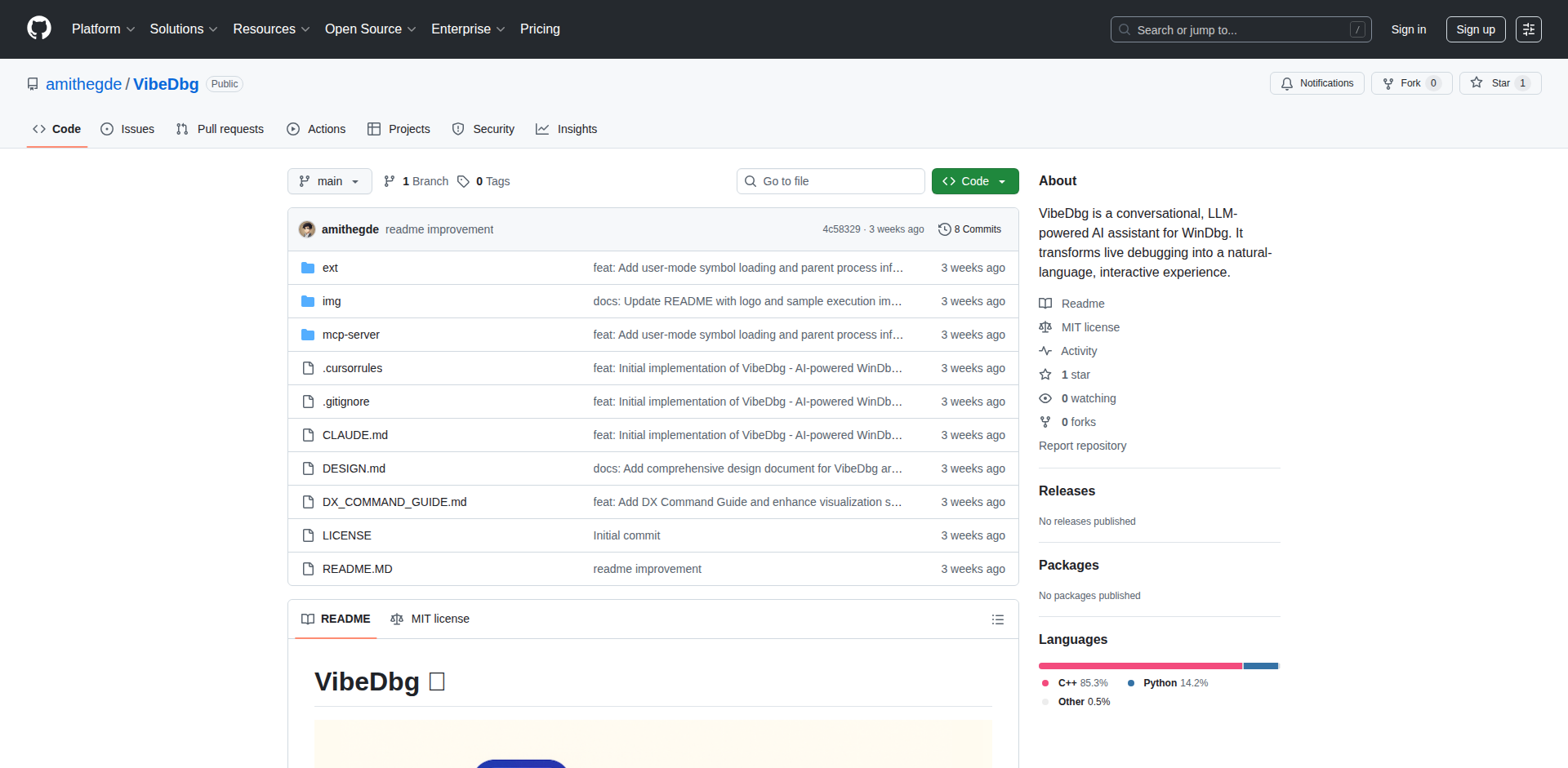The height and width of the screenshot is (768, 1568).
Task: Open the DX_COMMAND_GUIDE.md file name
Action: (x=394, y=502)
